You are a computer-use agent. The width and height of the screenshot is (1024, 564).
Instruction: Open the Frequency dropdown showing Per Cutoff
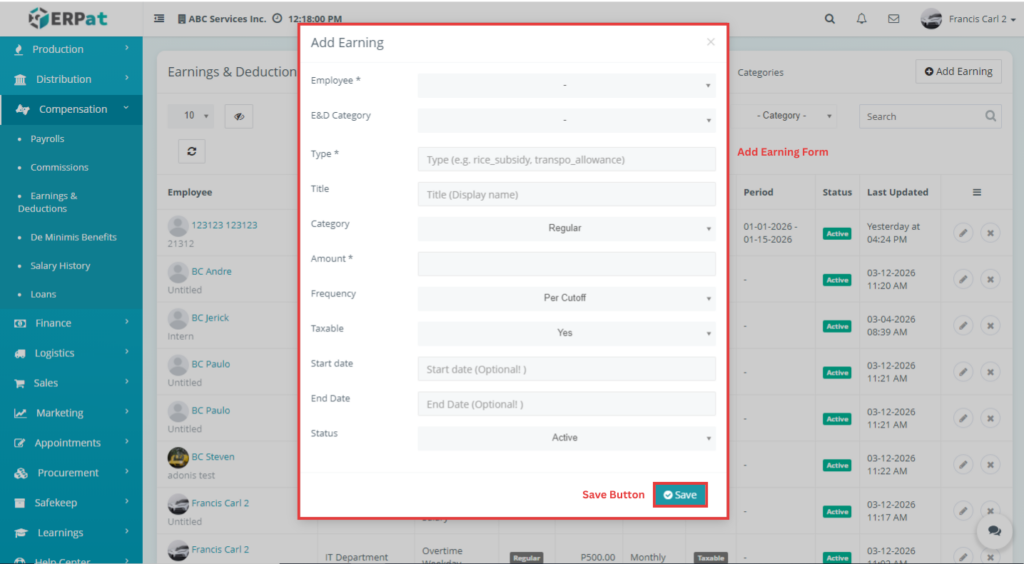(x=566, y=298)
